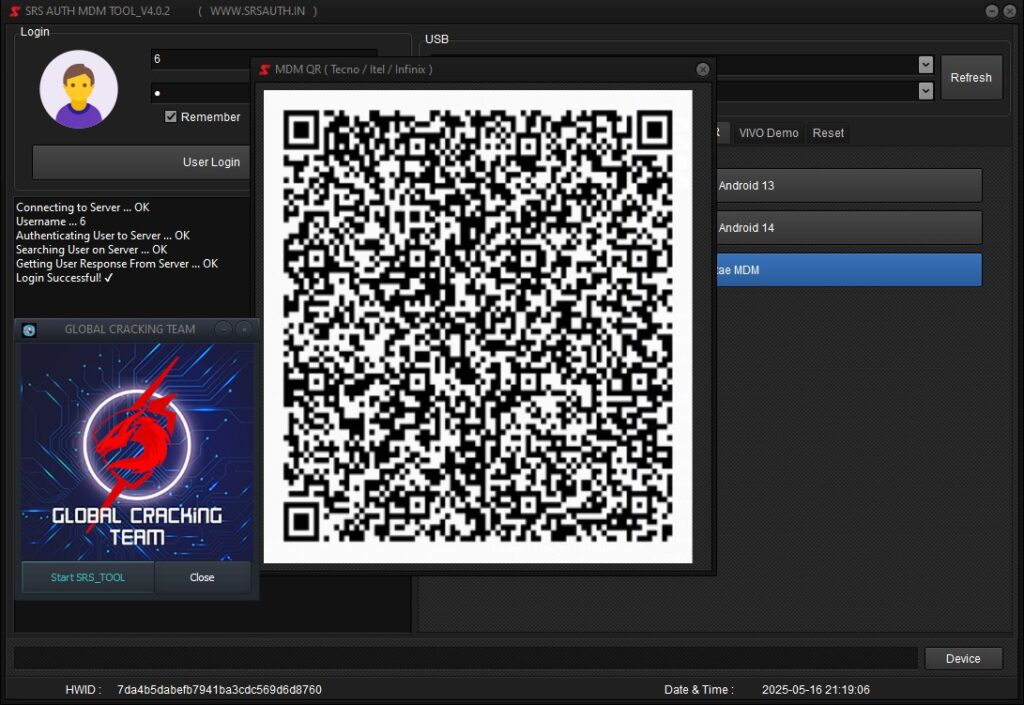Click the MDM QR dialog logo icon
The height and width of the screenshot is (705, 1024).
click(x=264, y=69)
